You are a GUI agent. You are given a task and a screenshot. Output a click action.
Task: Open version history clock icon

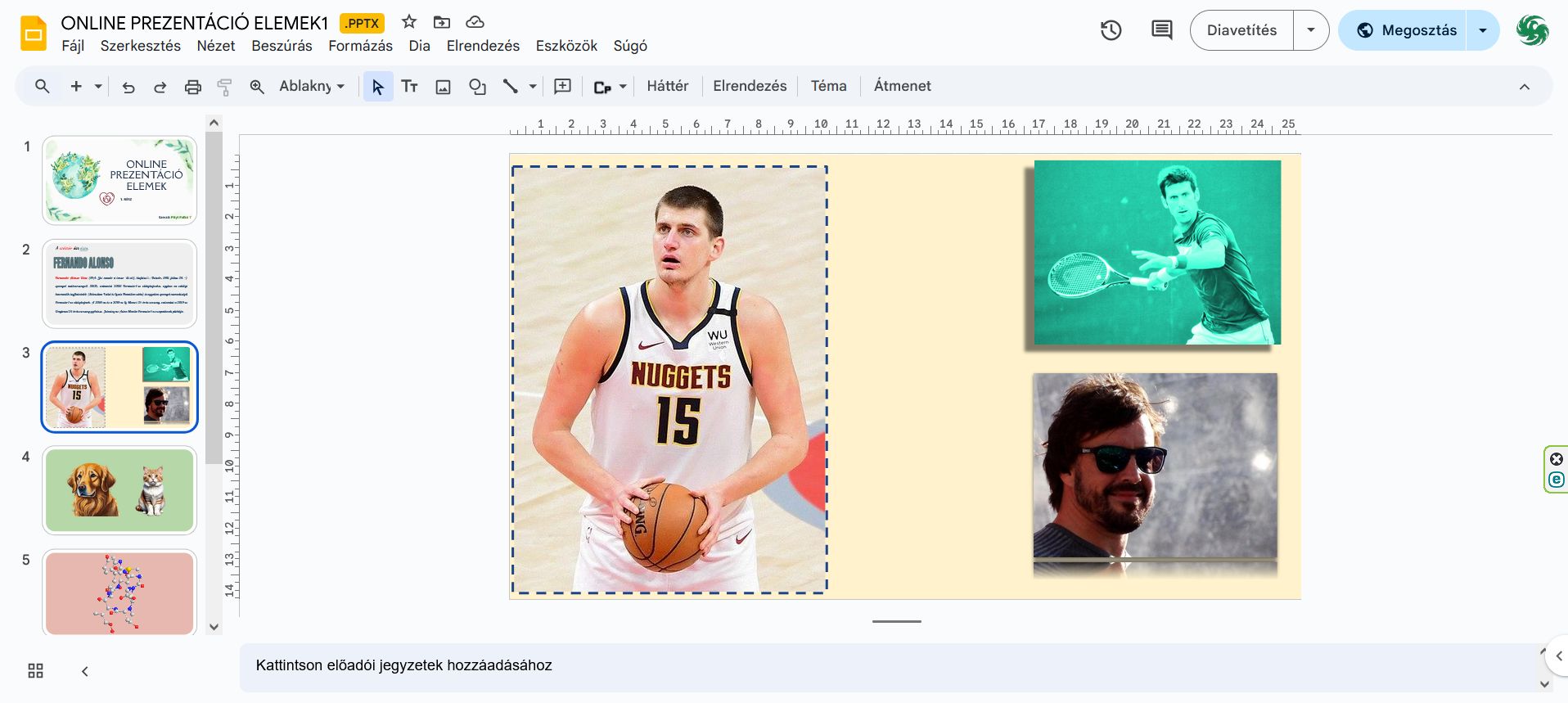tap(1111, 30)
